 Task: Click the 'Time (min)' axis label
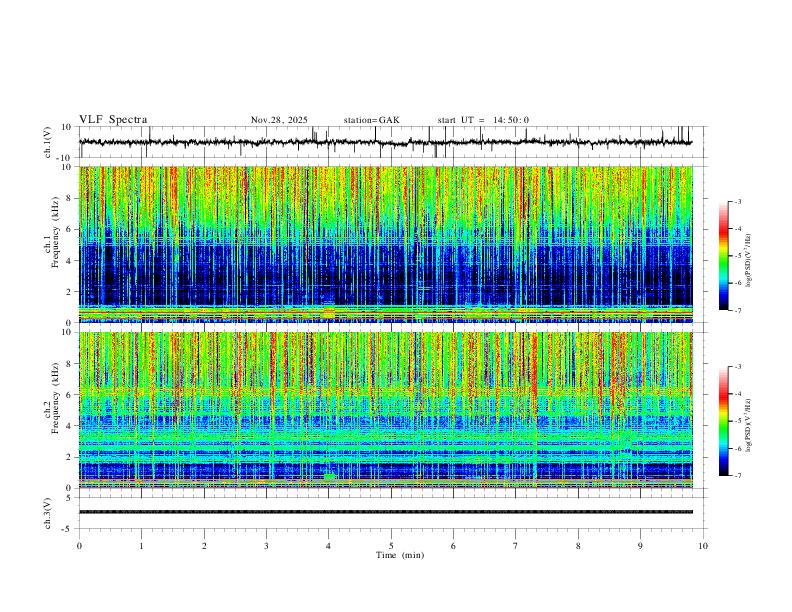point(400,555)
